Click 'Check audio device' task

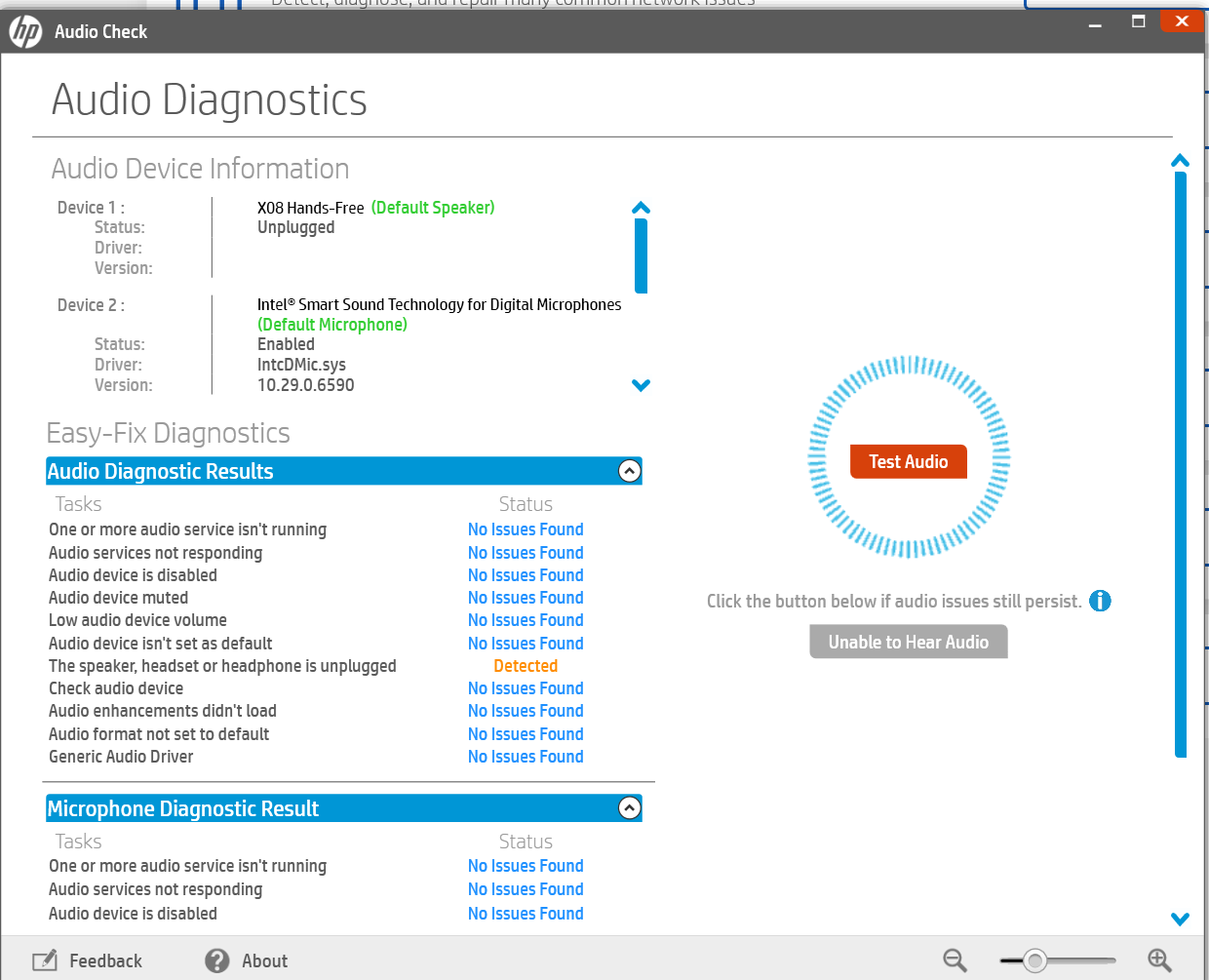pyautogui.click(x=116, y=688)
